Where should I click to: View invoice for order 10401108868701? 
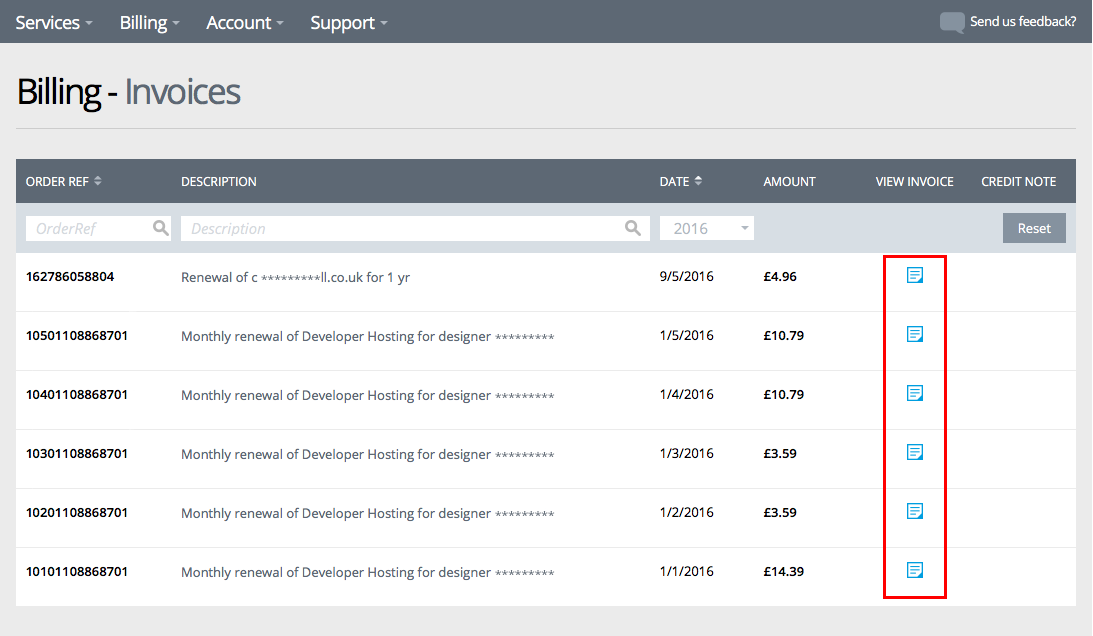pyautogui.click(x=915, y=393)
